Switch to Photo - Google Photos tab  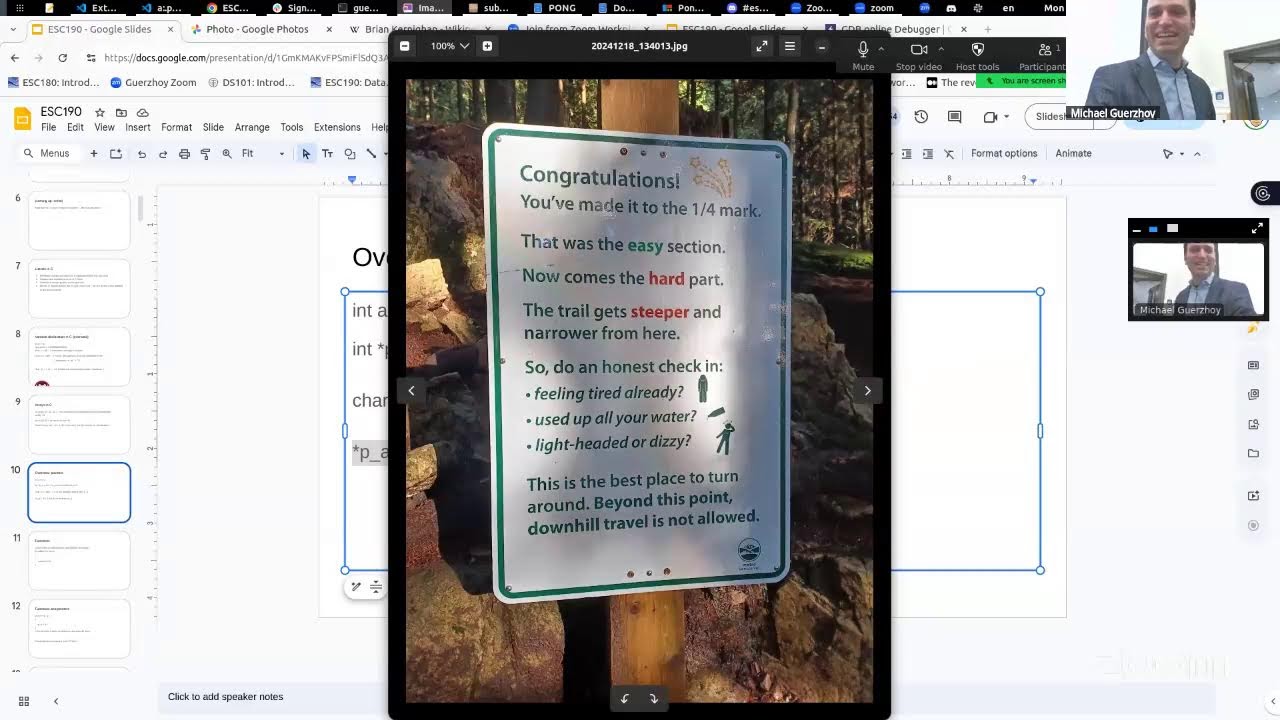tap(257, 29)
